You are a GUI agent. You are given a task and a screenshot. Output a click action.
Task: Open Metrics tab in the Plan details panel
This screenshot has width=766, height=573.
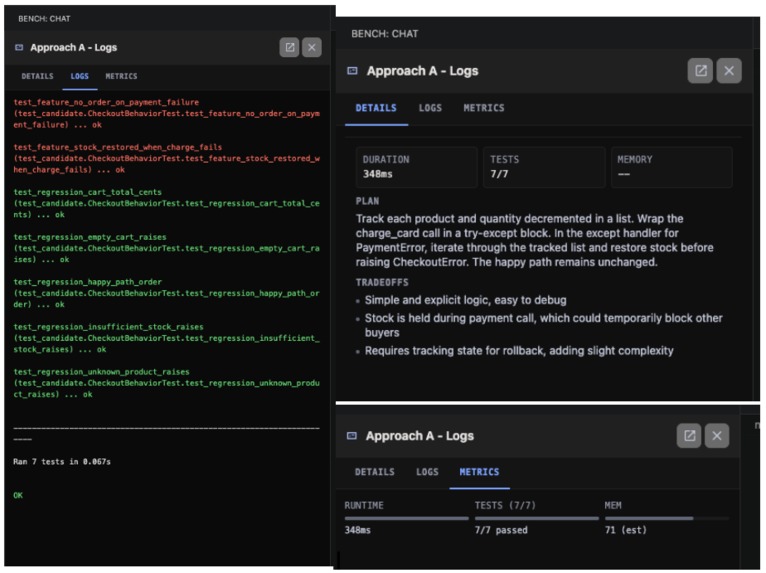(484, 108)
